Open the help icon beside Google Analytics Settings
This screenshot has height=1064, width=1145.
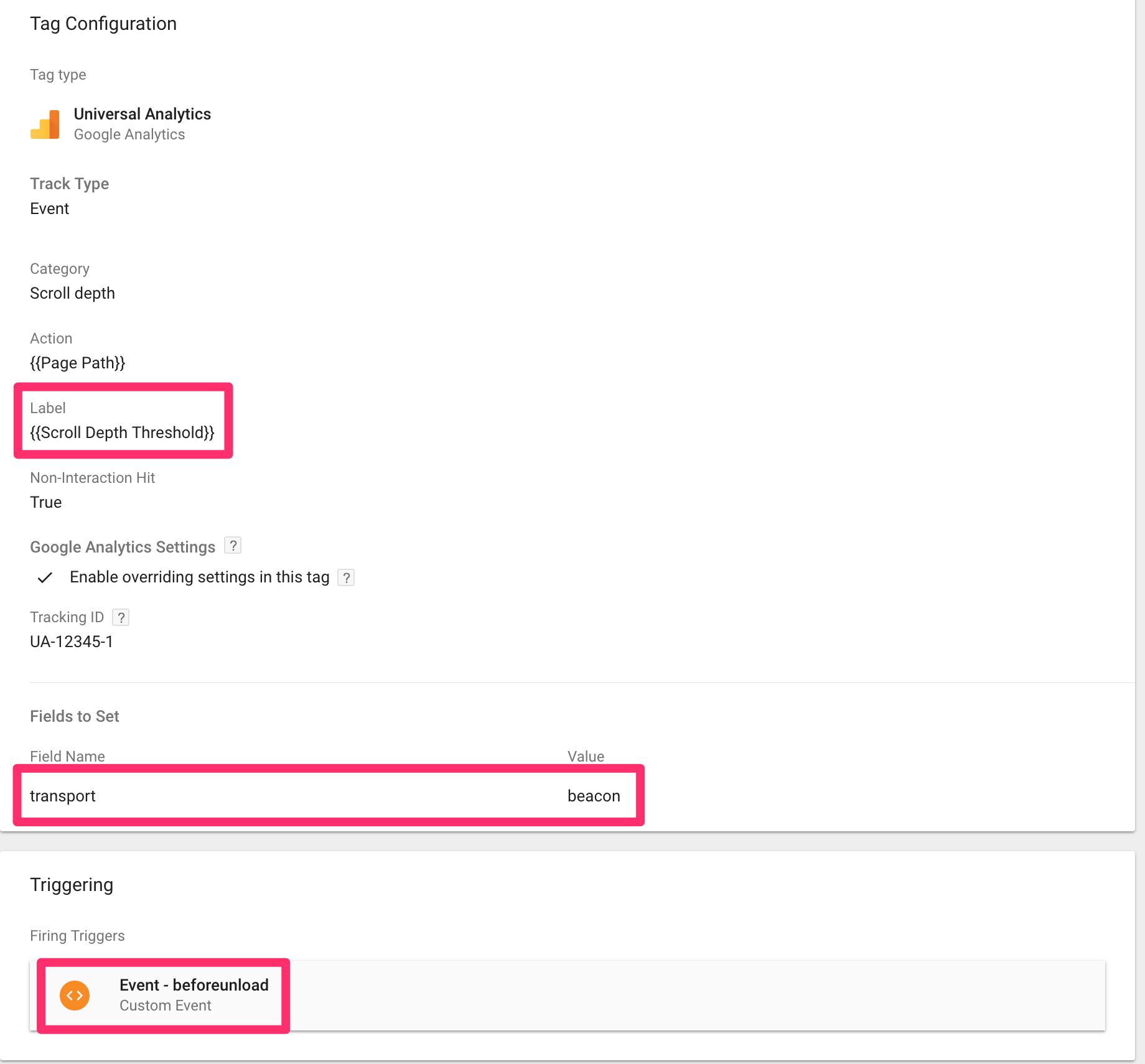pos(233,546)
